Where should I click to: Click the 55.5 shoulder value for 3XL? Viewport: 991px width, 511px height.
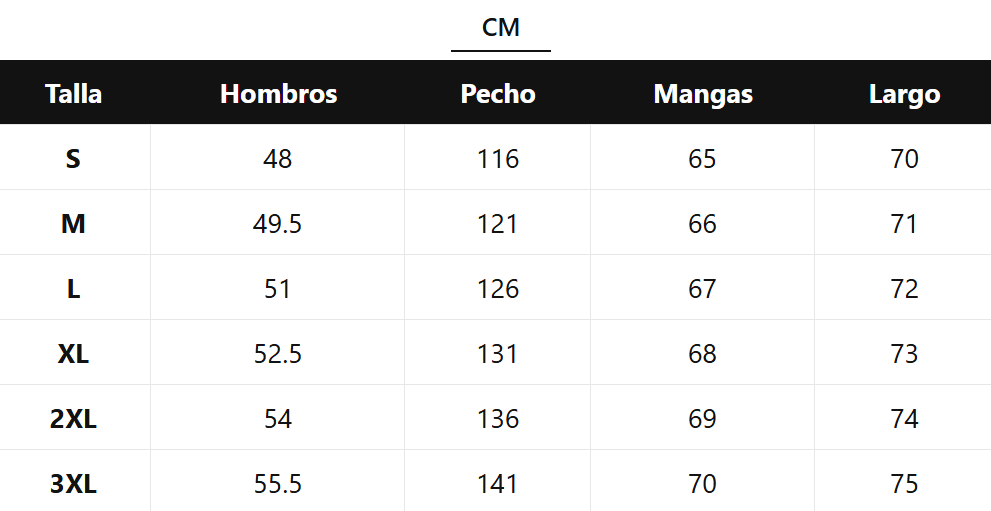[x=278, y=484]
